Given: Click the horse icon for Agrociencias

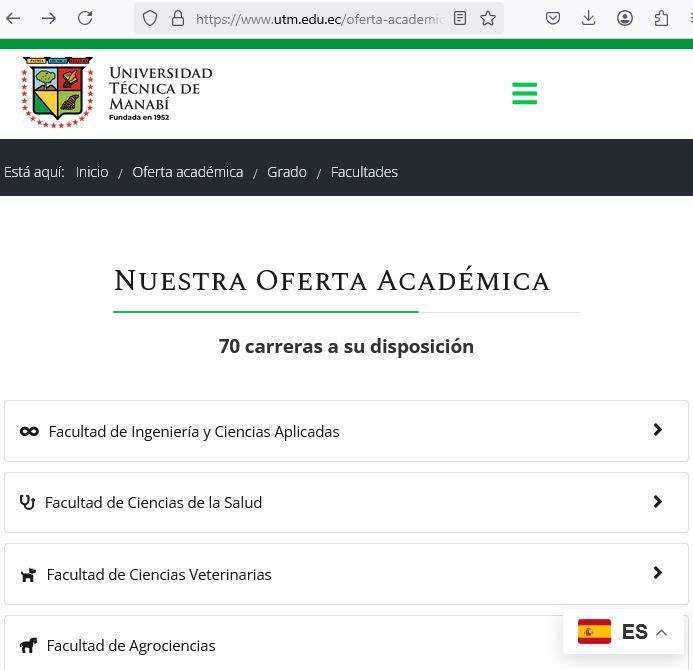Looking at the screenshot, I should (28, 645).
